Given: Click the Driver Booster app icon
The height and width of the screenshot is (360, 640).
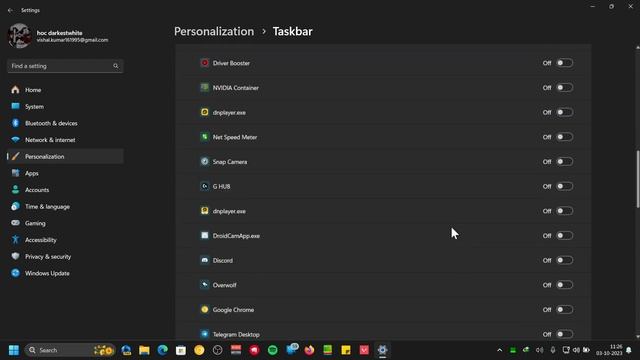Looking at the screenshot, I should 204,63.
